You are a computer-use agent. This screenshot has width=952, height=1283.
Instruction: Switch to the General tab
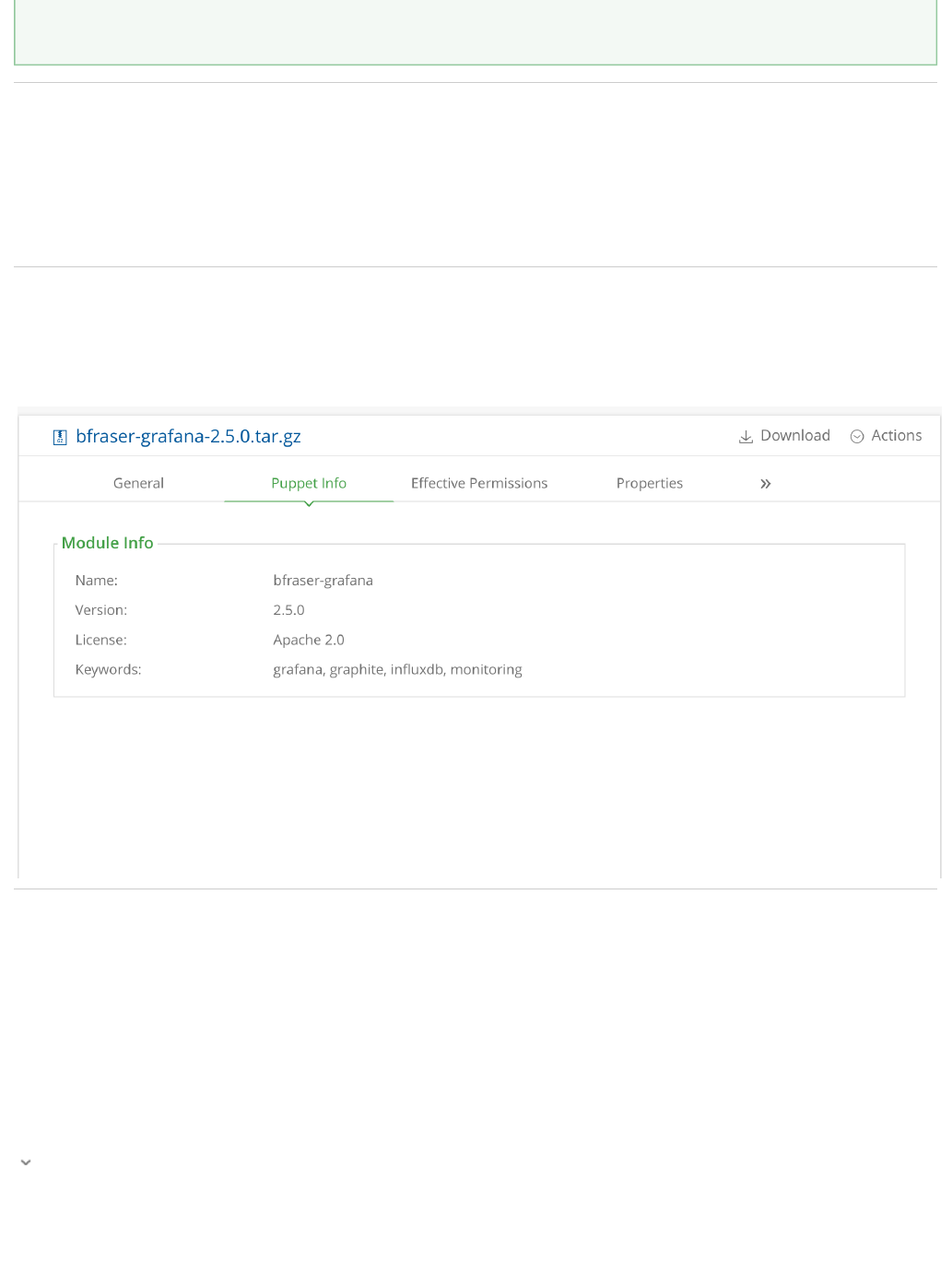click(138, 483)
